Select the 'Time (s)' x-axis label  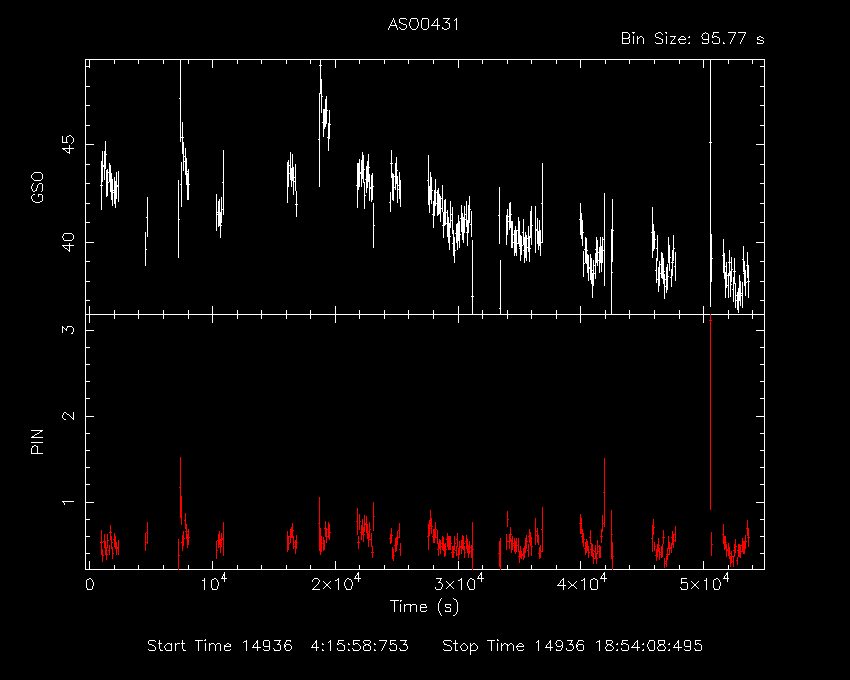click(424, 606)
